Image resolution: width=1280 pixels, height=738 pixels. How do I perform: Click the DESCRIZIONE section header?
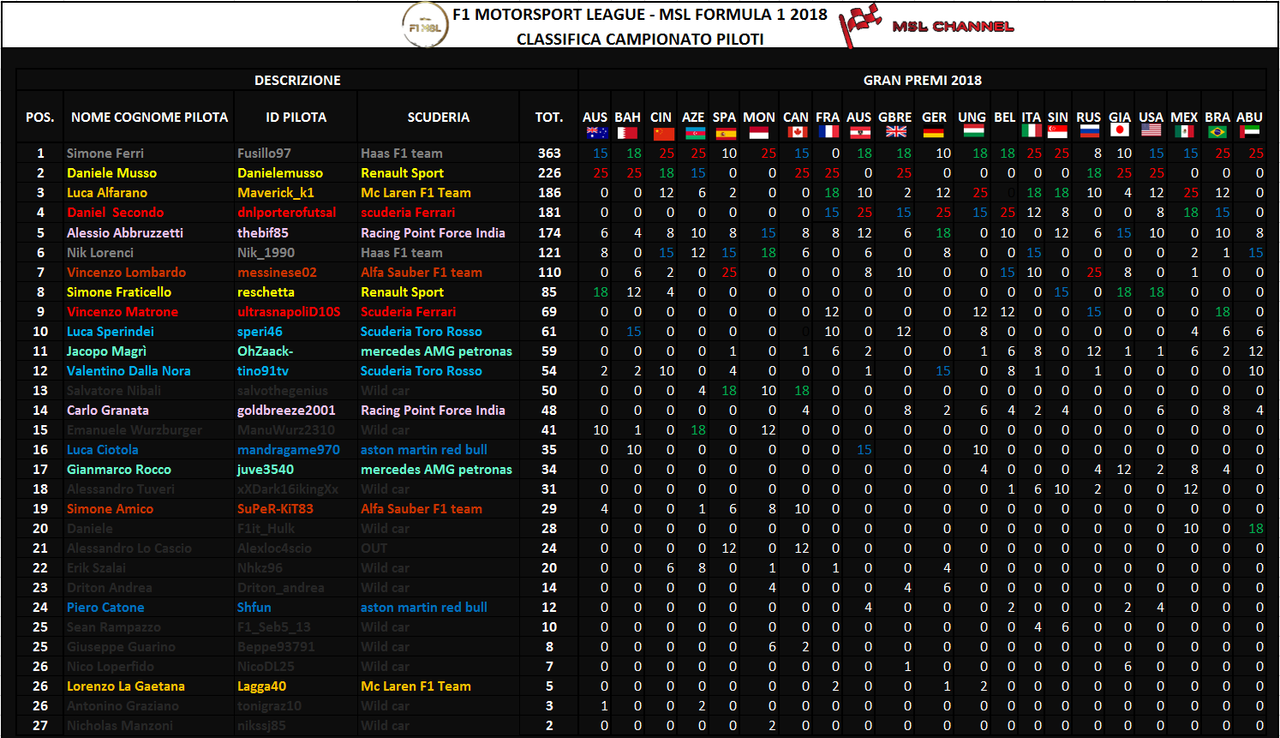click(297, 80)
